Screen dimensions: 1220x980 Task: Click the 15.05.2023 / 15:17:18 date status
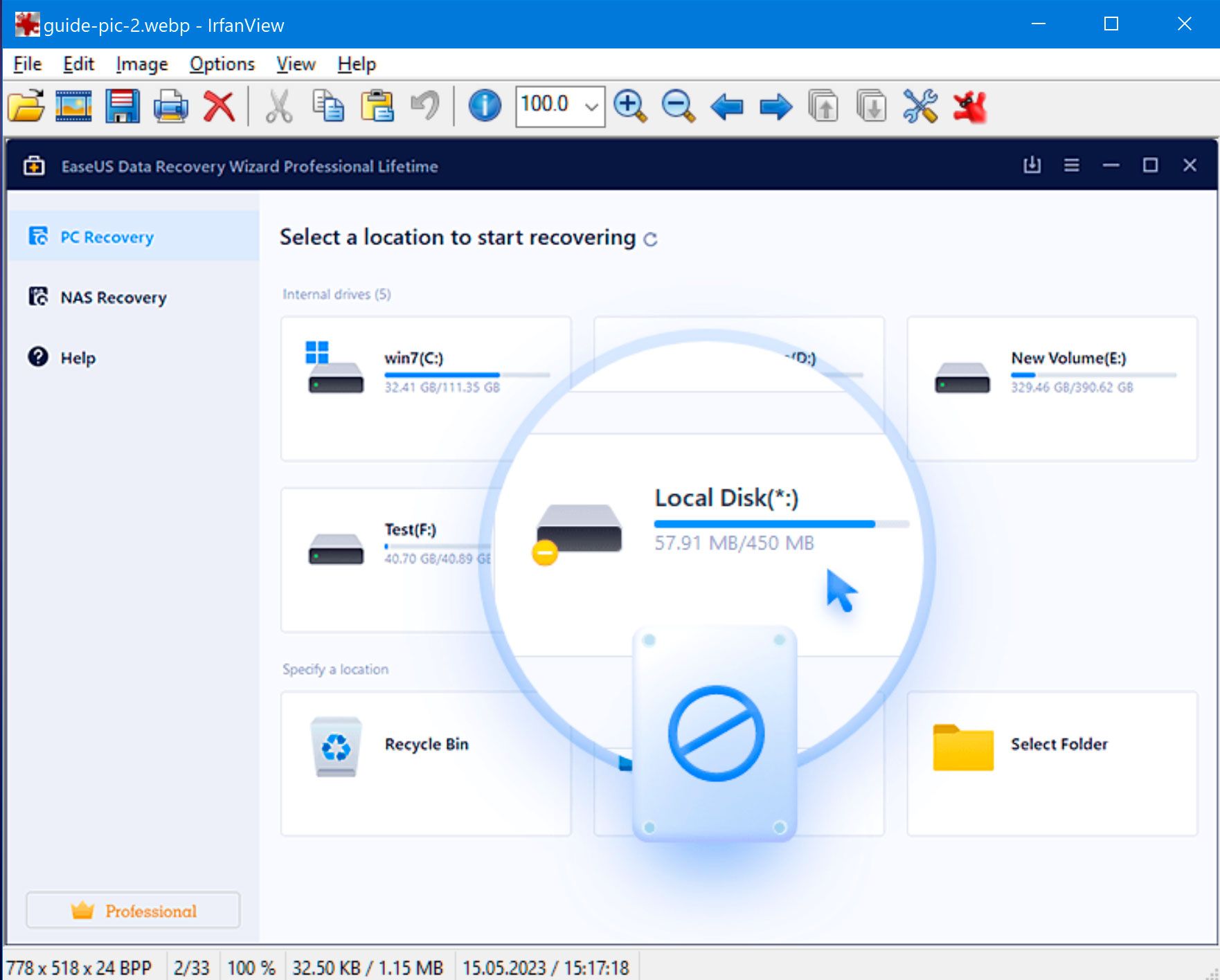tap(546, 967)
